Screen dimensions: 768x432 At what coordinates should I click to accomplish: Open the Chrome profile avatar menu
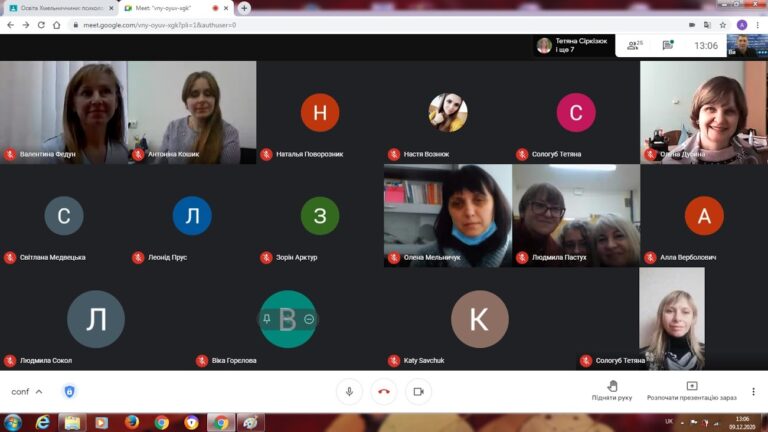click(x=742, y=25)
